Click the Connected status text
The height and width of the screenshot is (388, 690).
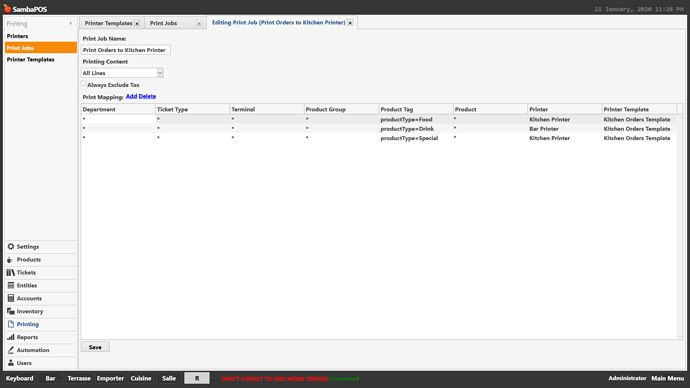coord(345,378)
